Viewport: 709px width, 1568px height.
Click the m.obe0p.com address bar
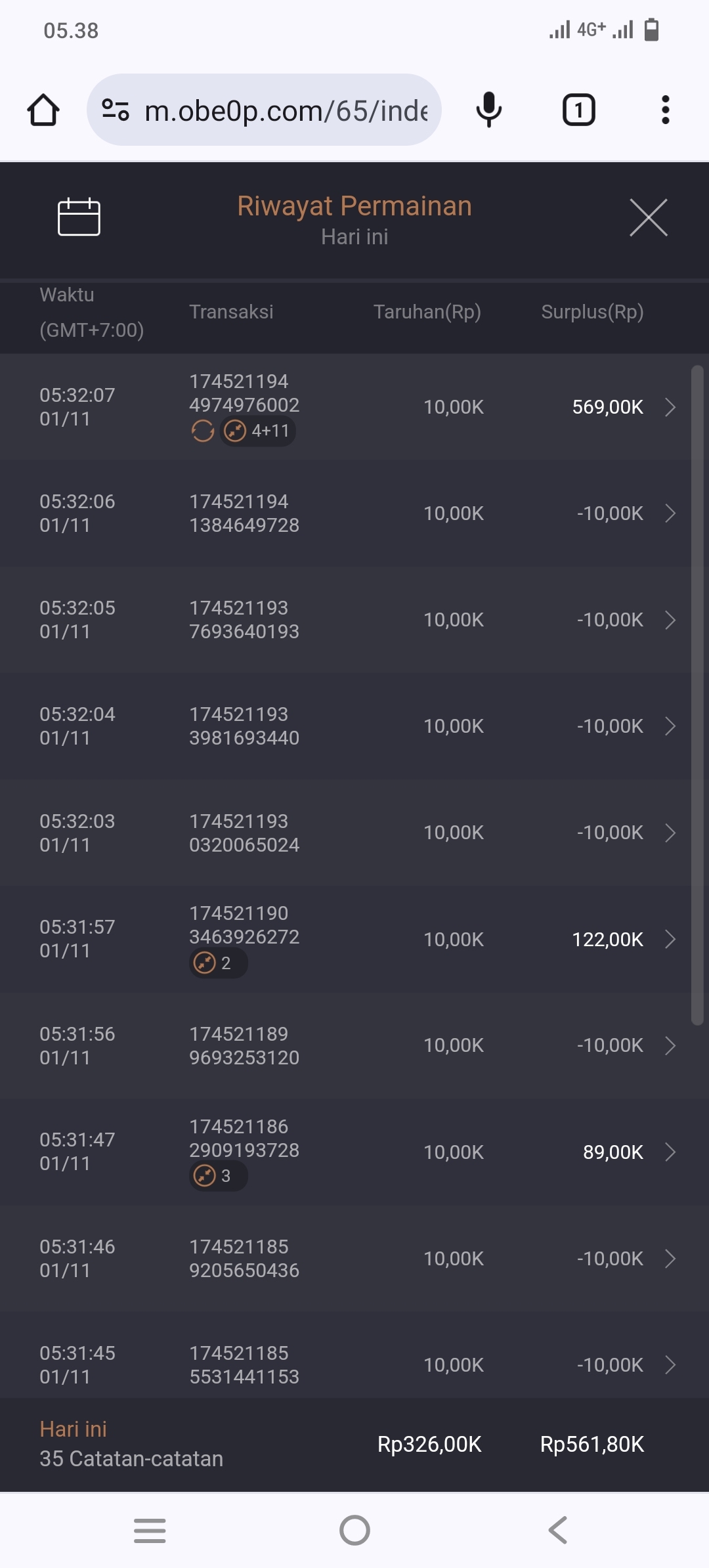click(x=286, y=110)
